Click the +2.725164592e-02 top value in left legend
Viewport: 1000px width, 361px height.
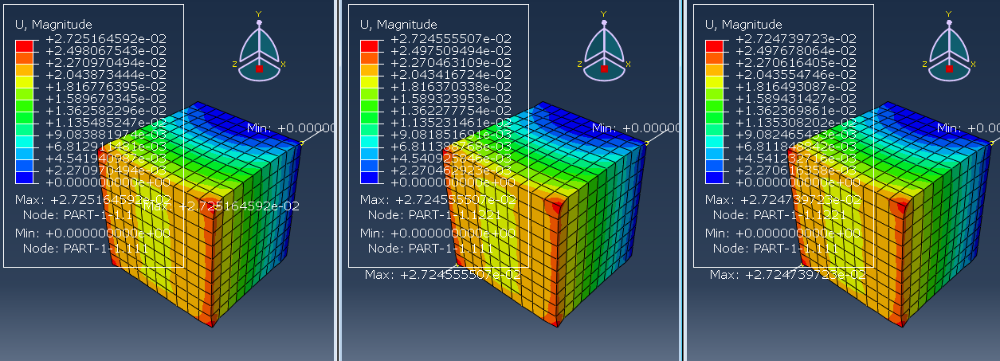105,39
